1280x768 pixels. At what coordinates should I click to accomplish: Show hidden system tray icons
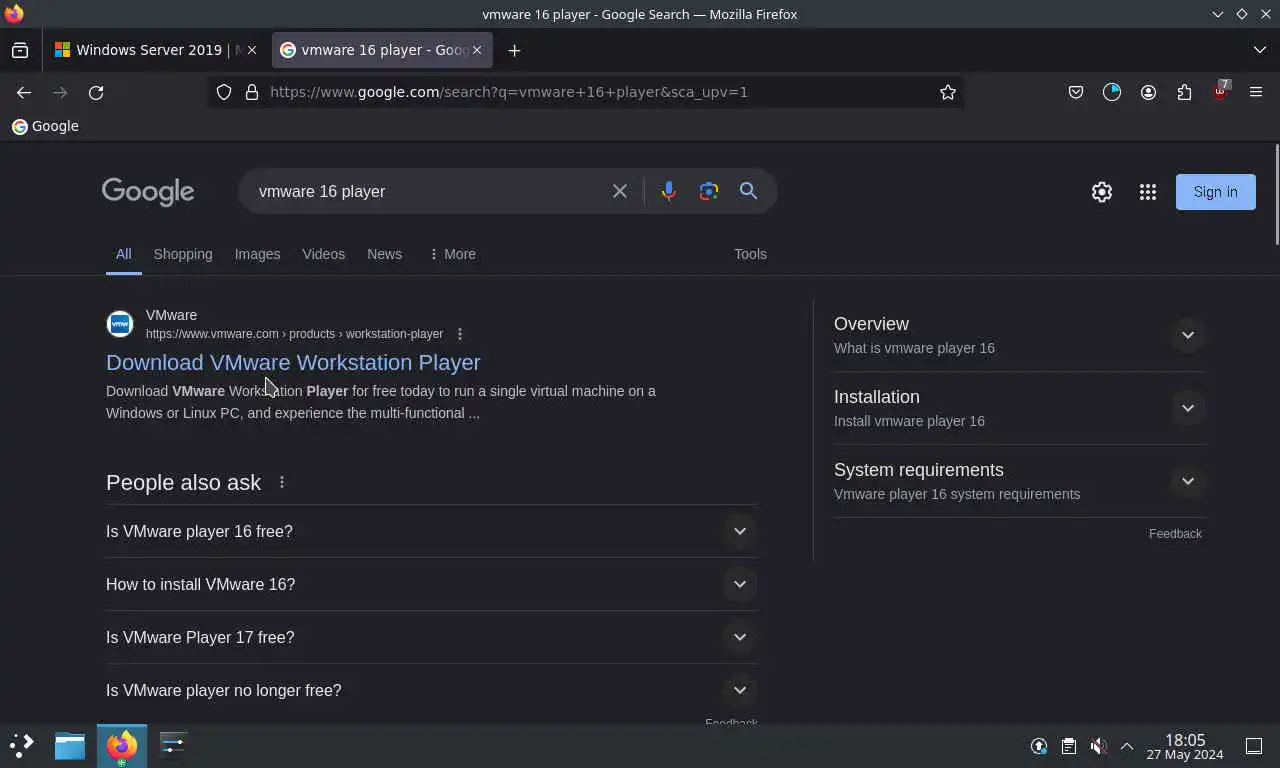pyautogui.click(x=1127, y=746)
